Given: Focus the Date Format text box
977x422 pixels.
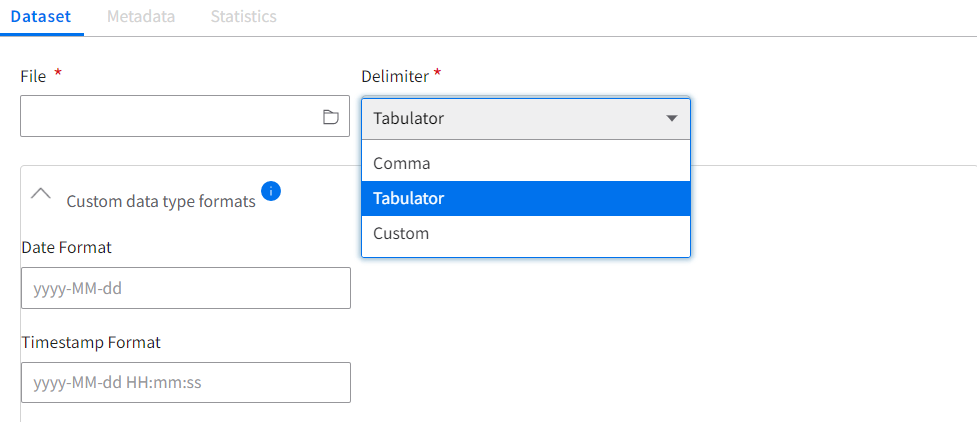Looking at the screenshot, I should [x=186, y=288].
